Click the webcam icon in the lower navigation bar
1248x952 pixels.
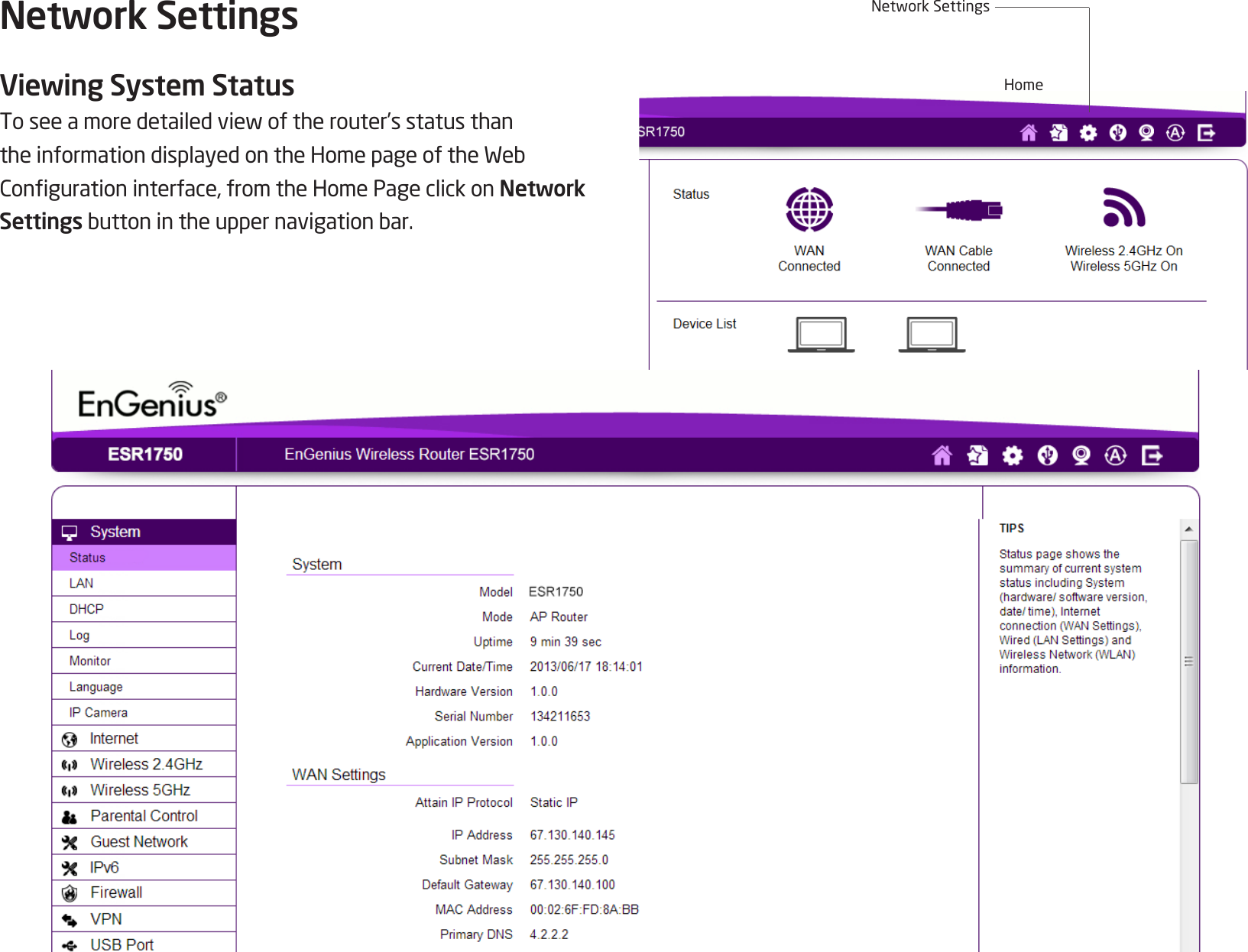(1081, 455)
